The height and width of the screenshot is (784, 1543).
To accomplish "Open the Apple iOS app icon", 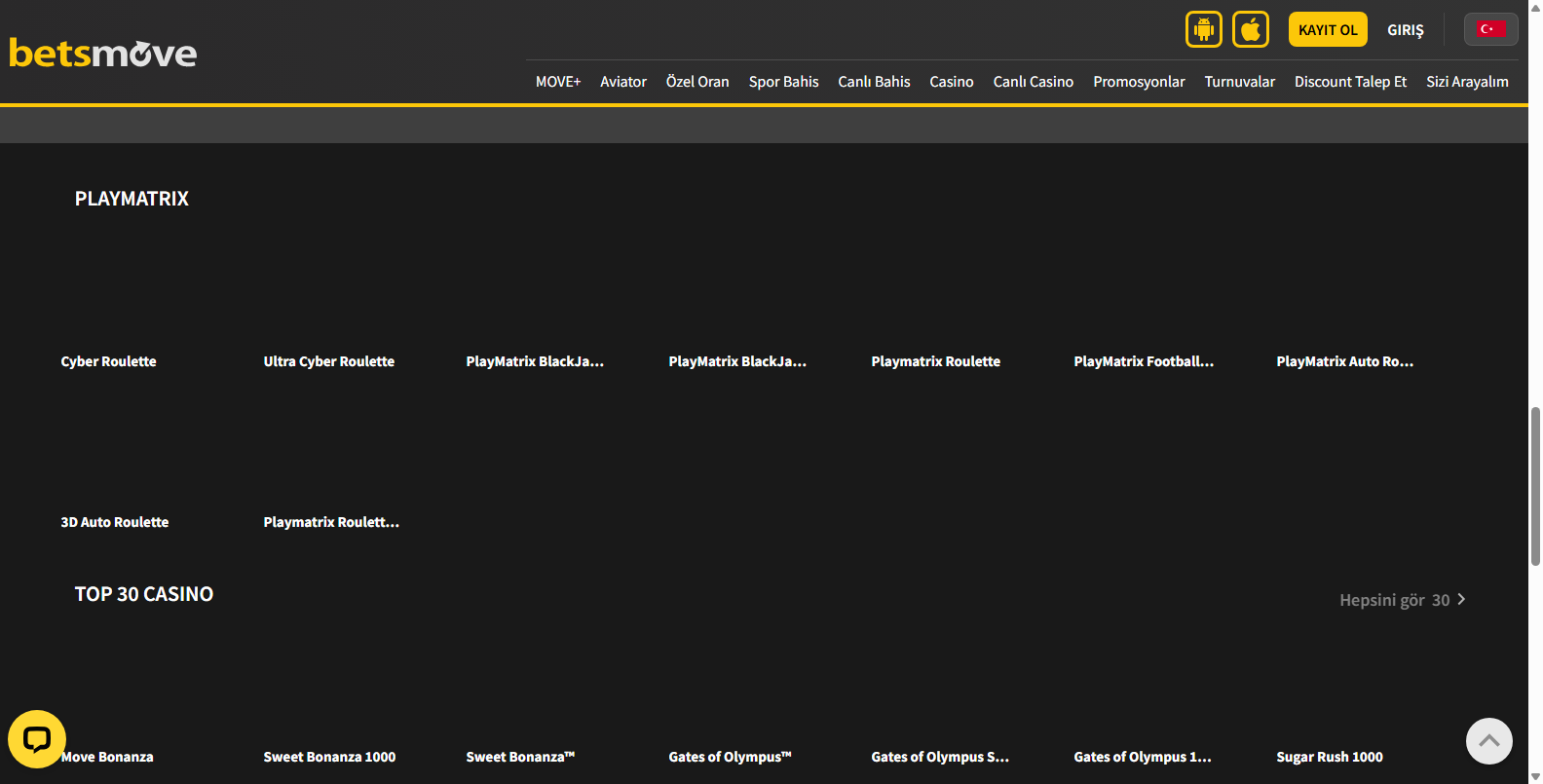I will pos(1251,29).
